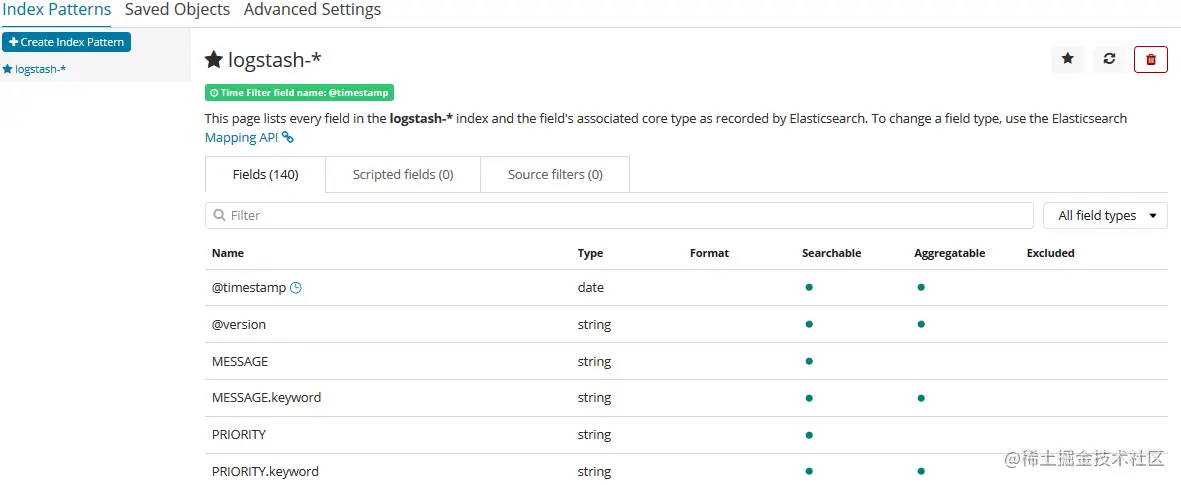The height and width of the screenshot is (485, 1181).
Task: Select logstash-* pattern in the sidebar
Action: coord(40,70)
